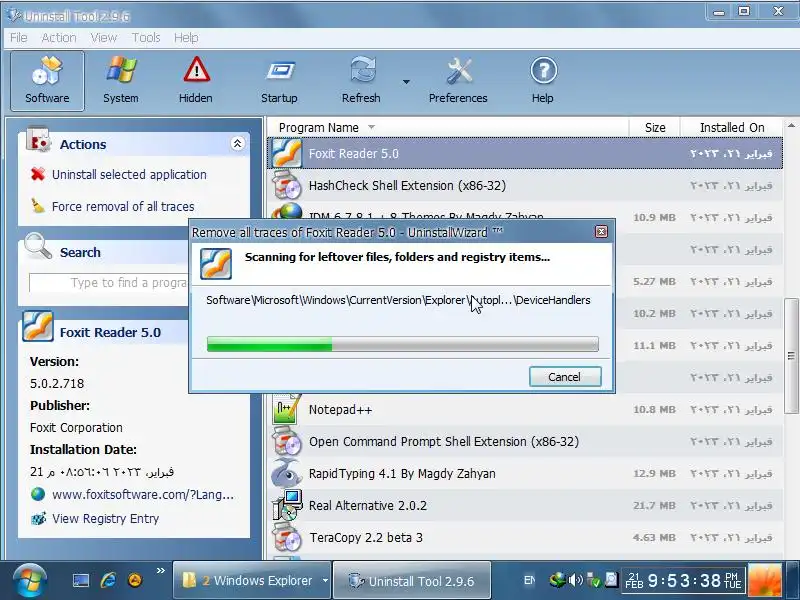The height and width of the screenshot is (600, 800).
Task: Click the red X uninstall icon
Action: [x=37, y=174]
